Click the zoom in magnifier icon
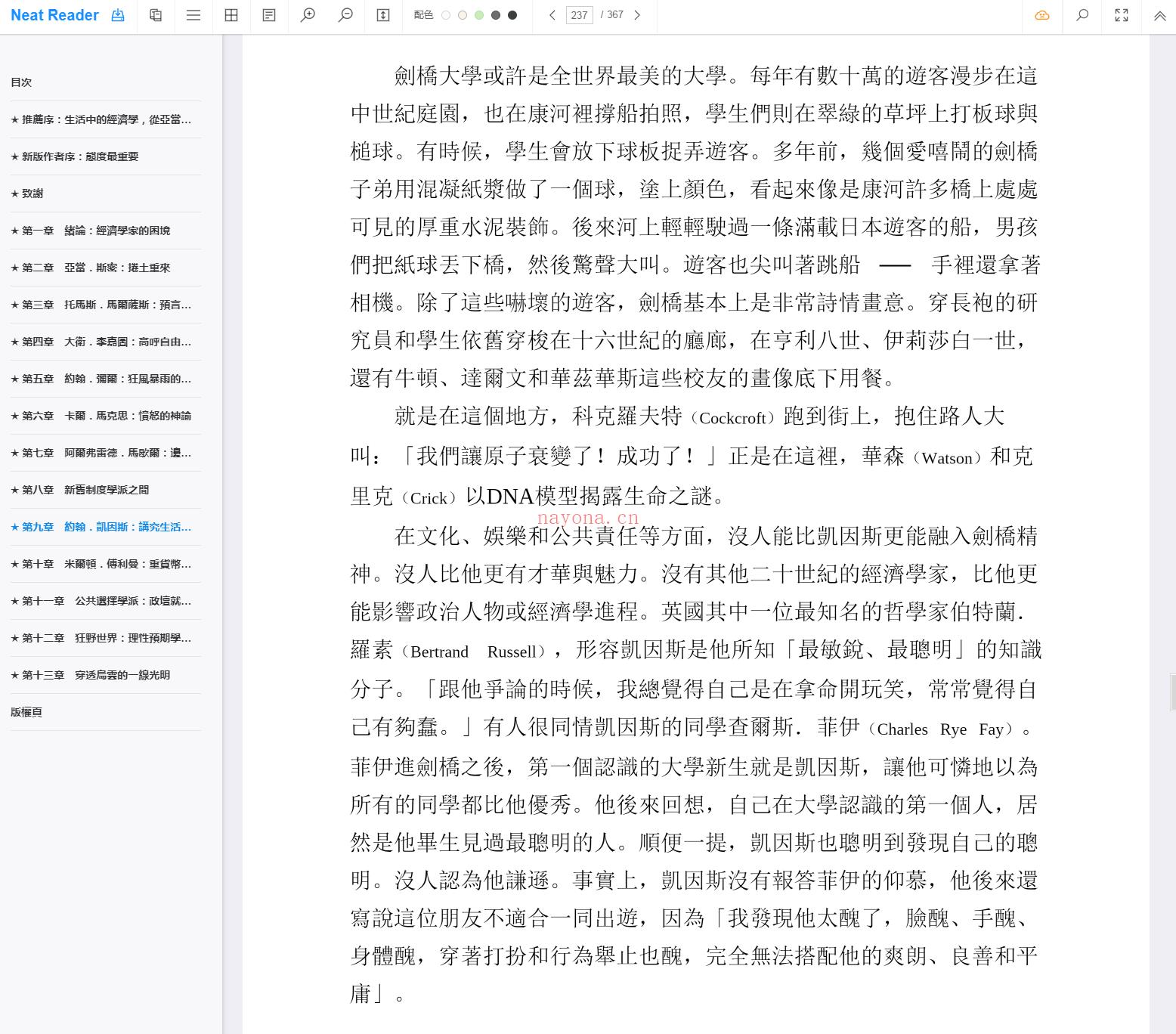1176x1034 pixels. click(x=308, y=15)
